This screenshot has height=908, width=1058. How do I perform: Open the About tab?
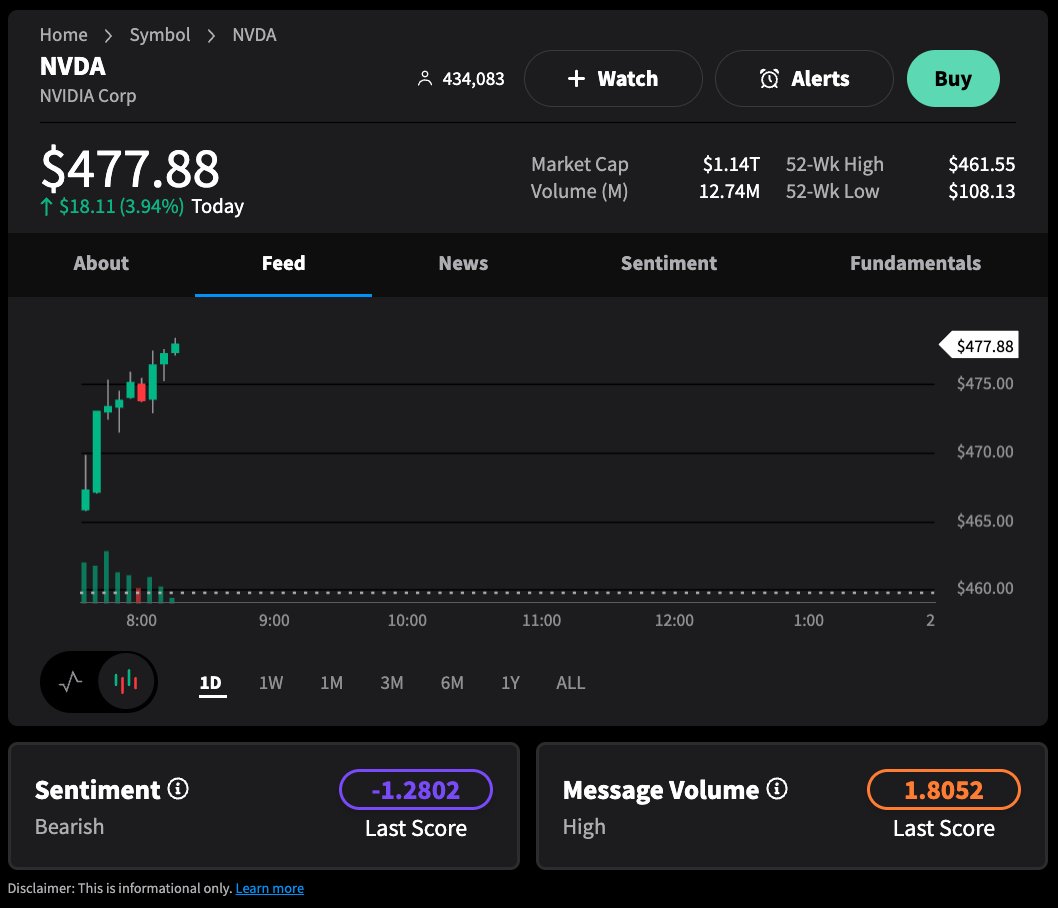(x=101, y=263)
